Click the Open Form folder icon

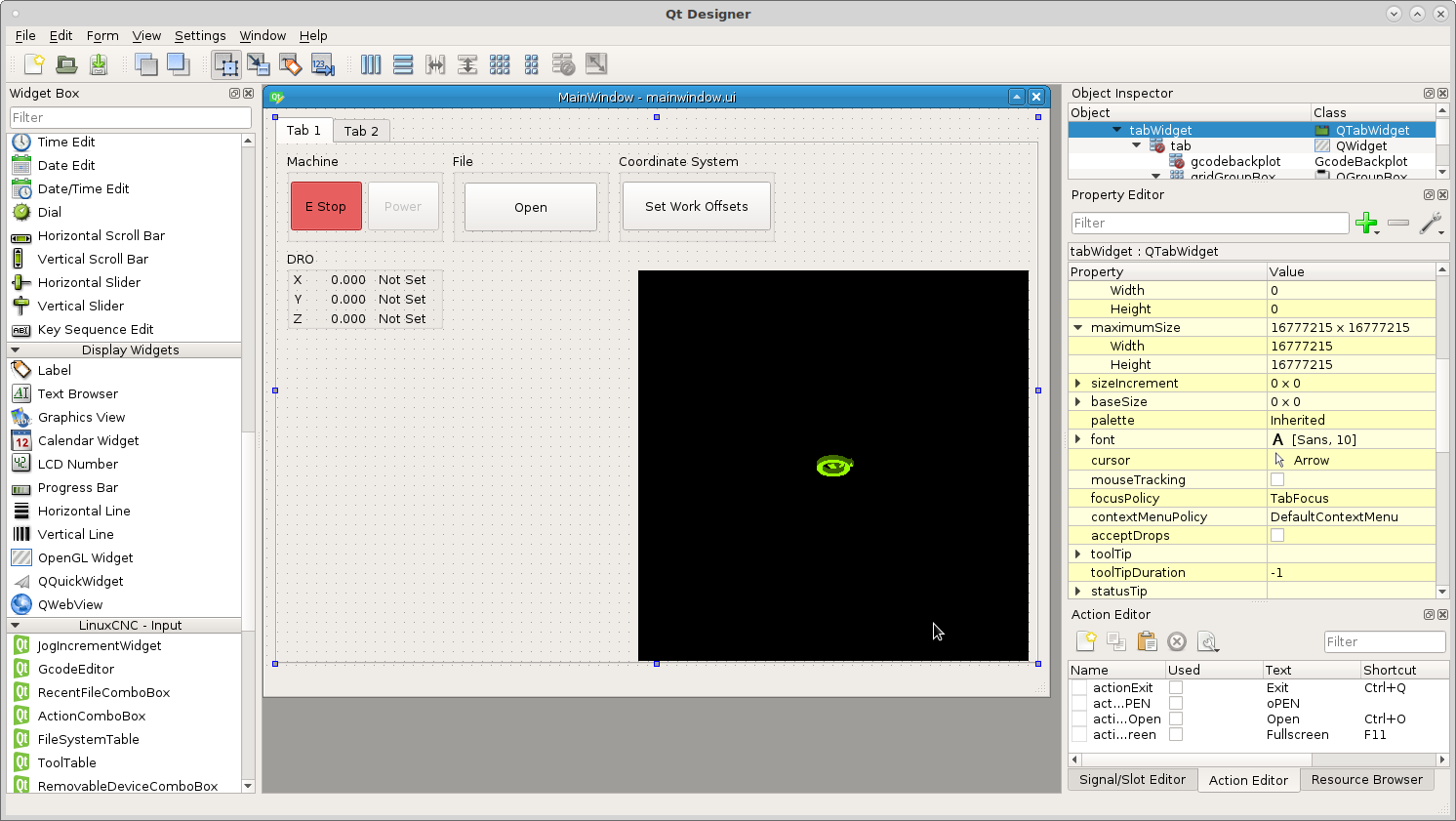point(66,64)
